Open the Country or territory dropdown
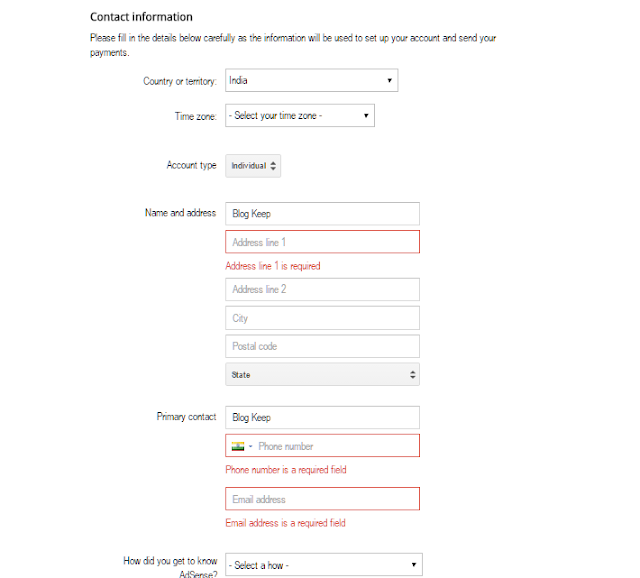 pyautogui.click(x=311, y=81)
